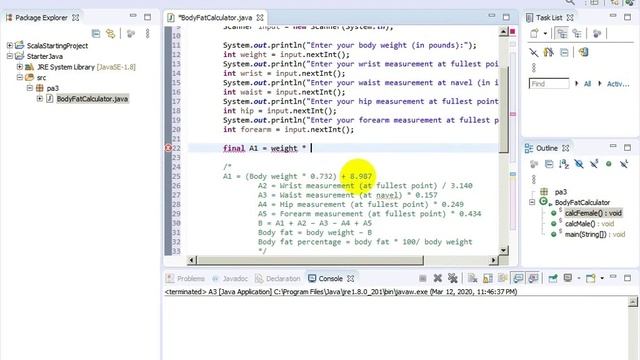Screen dimensions: 640x360
Task: Toggle Scheduled presentation in Task List
Action: (x=577, y=33)
